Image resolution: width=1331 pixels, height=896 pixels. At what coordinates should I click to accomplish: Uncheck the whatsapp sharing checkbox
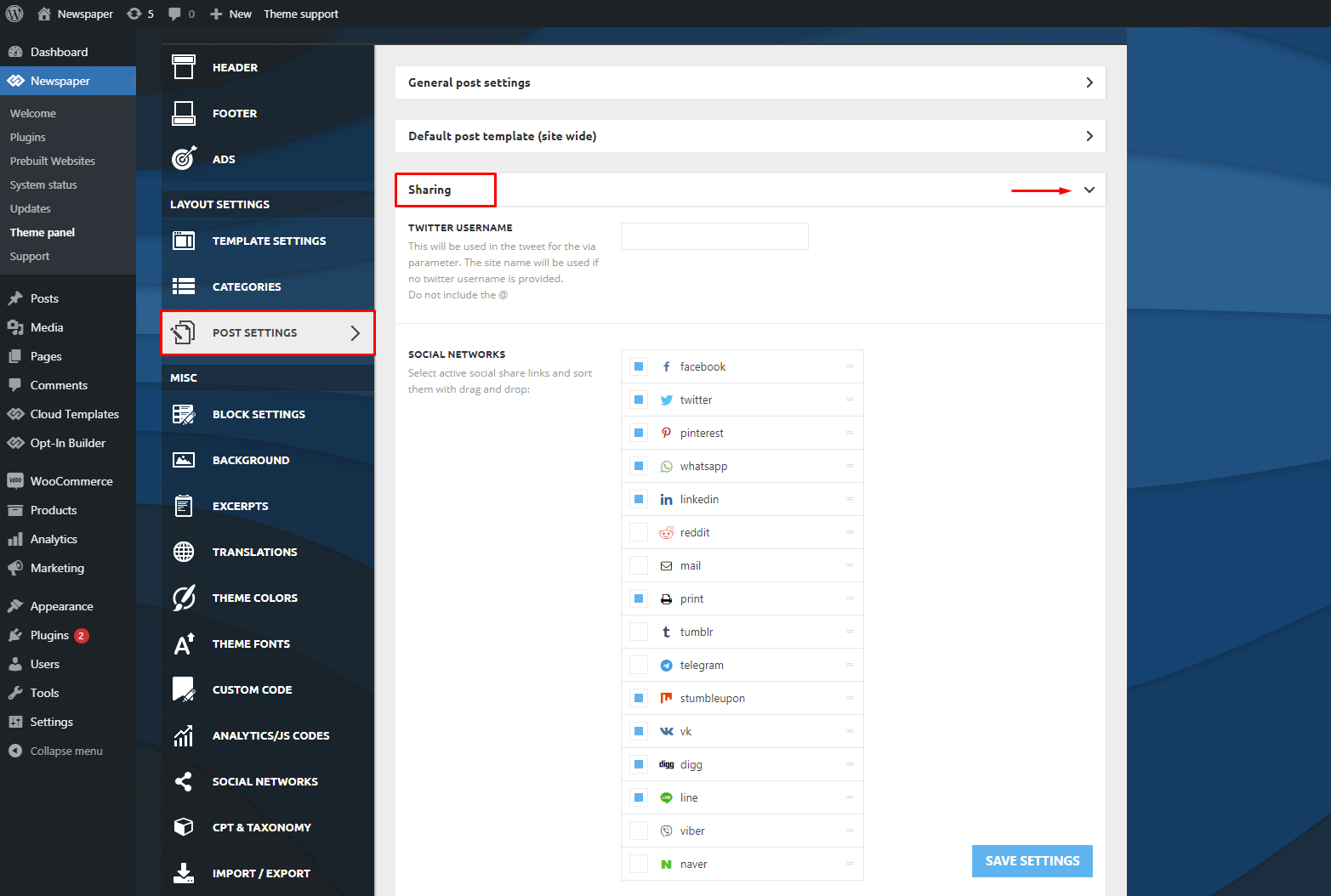click(x=639, y=466)
